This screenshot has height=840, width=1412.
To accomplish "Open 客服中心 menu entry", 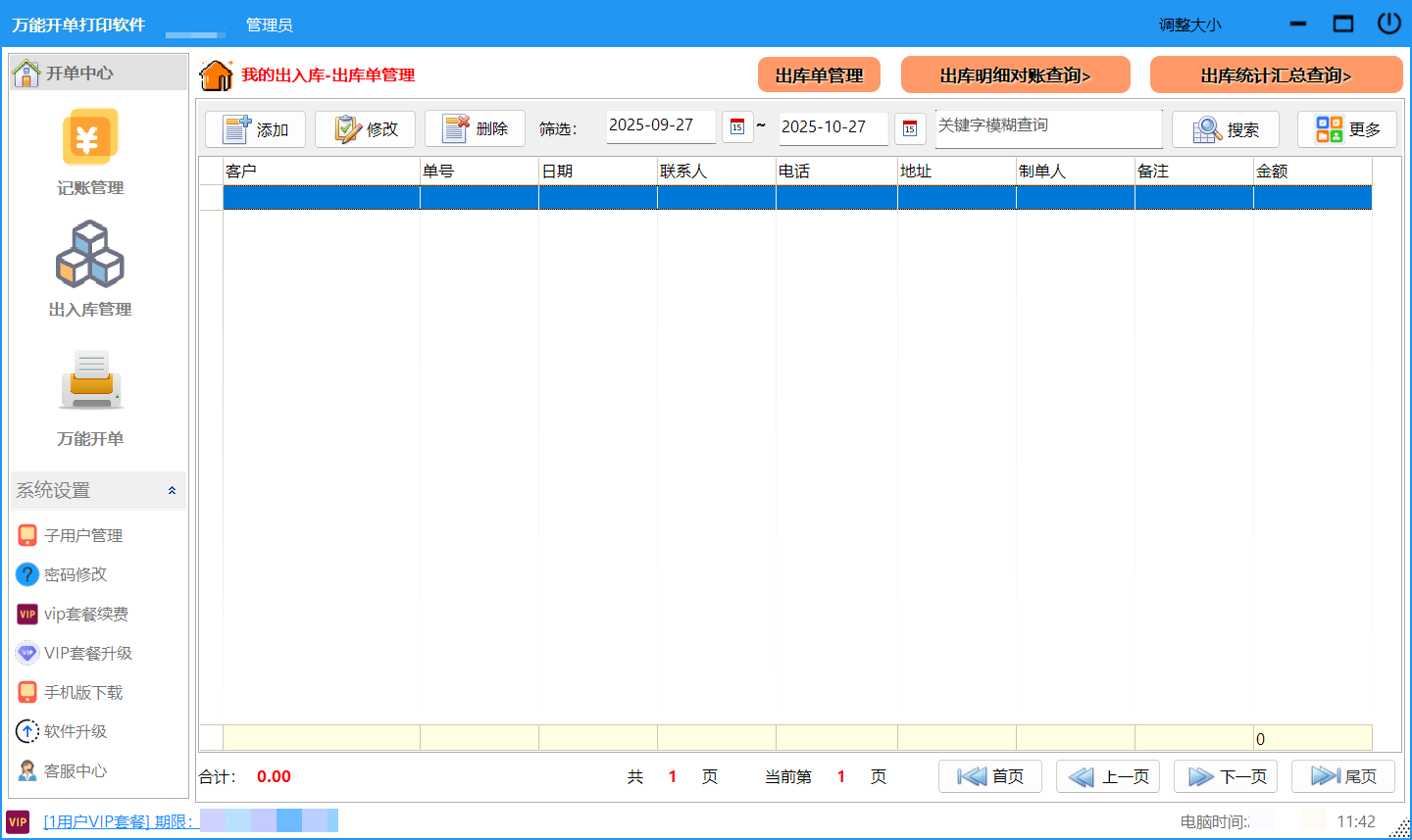I will 76,770.
